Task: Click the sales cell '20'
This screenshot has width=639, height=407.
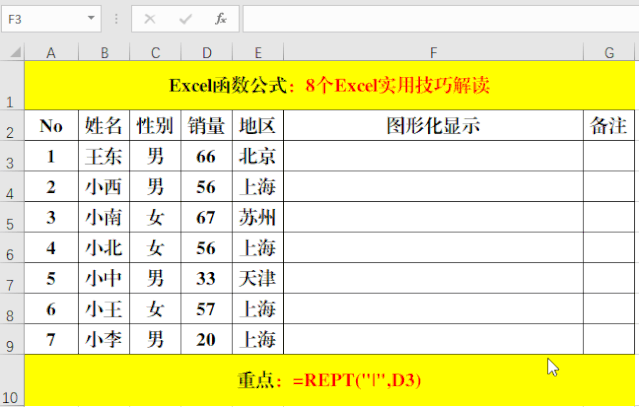Action: (207, 339)
